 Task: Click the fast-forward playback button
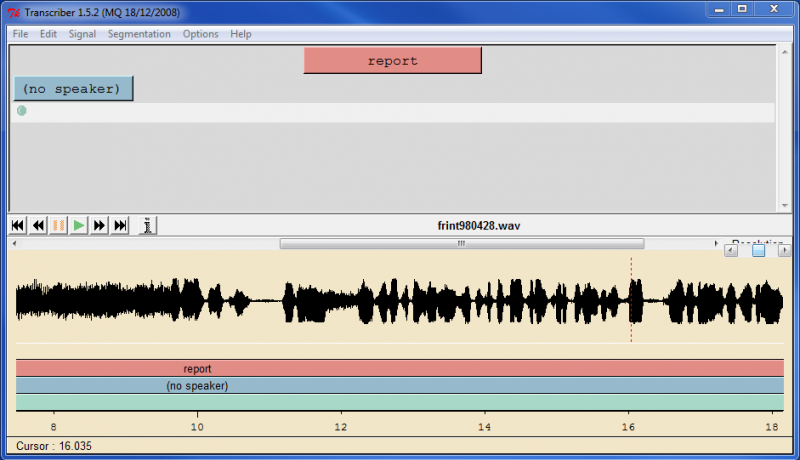point(100,226)
